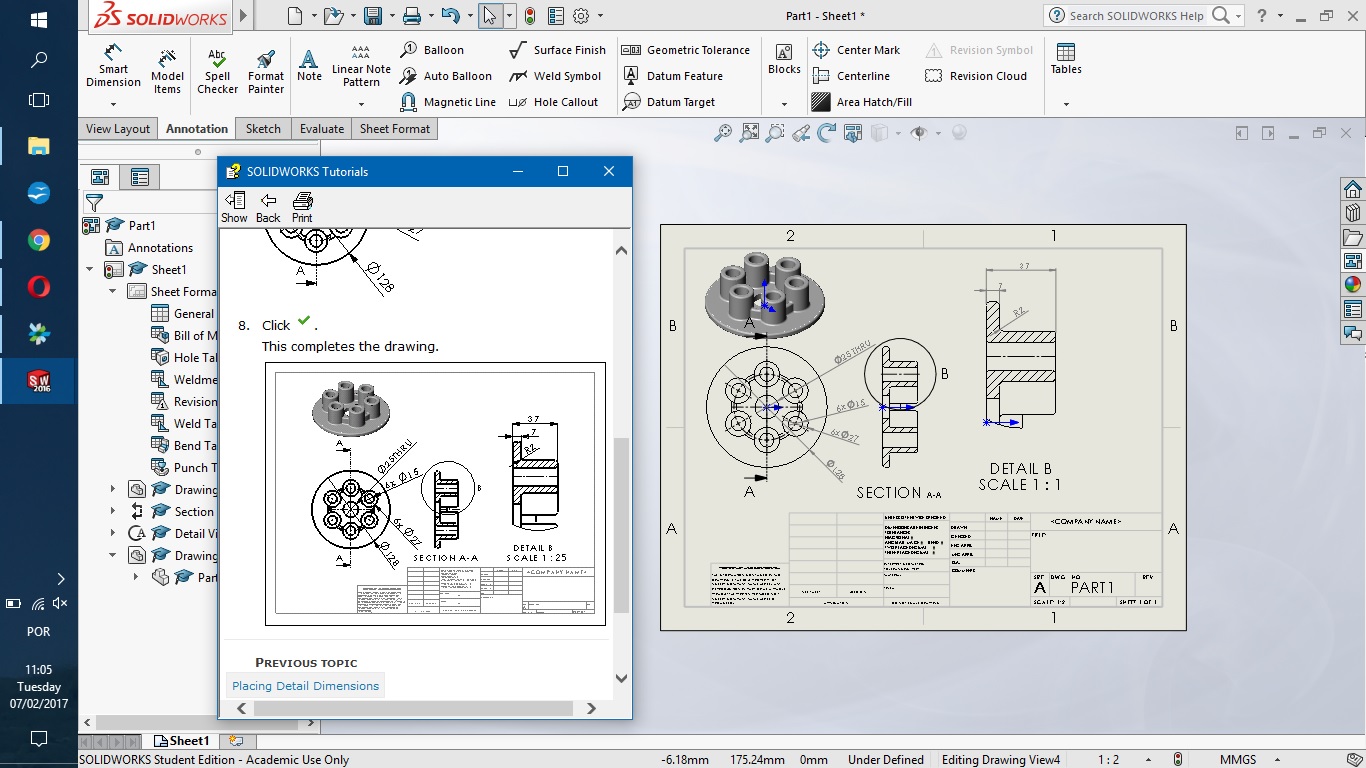Open Google Chrome from the taskbar
This screenshot has height=768, width=1366.
pyautogui.click(x=39, y=240)
